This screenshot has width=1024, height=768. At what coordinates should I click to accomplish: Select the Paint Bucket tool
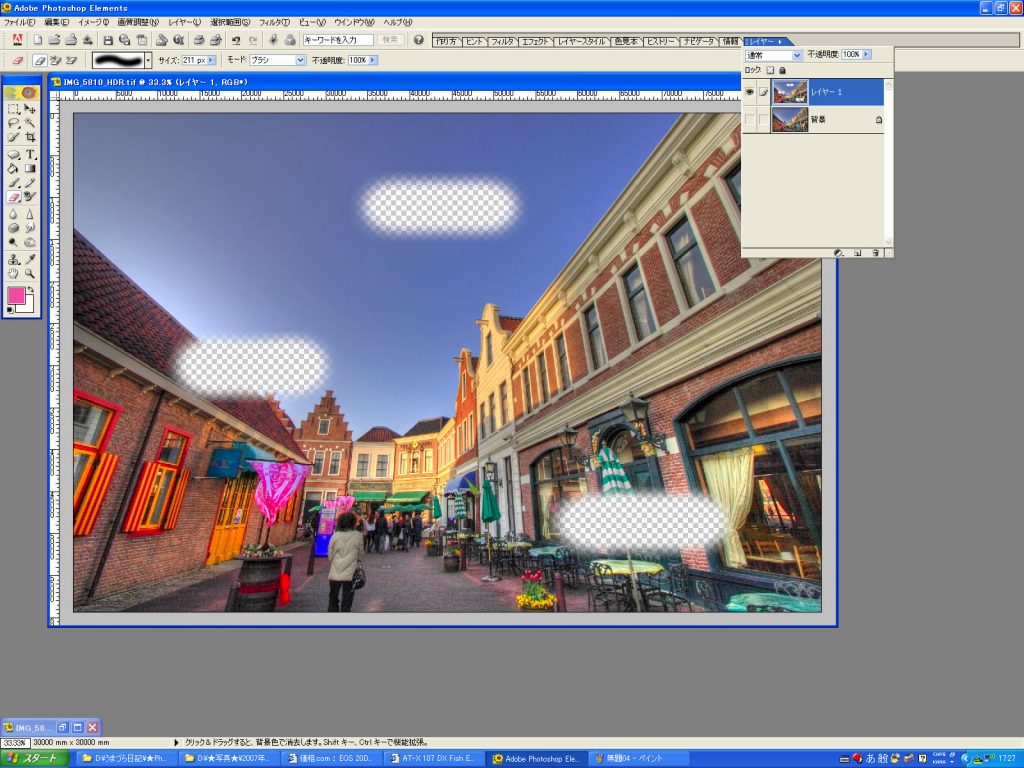coord(13,168)
